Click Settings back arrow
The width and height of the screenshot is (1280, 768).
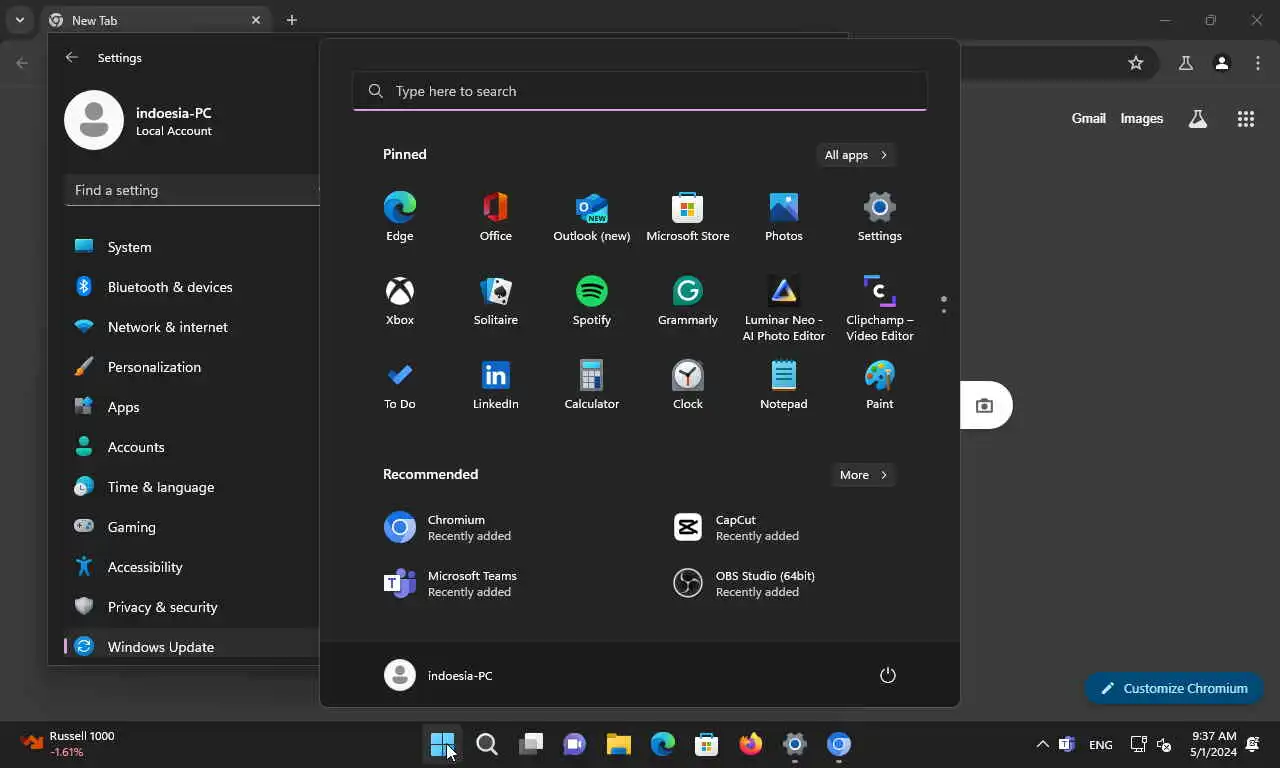pos(72,58)
